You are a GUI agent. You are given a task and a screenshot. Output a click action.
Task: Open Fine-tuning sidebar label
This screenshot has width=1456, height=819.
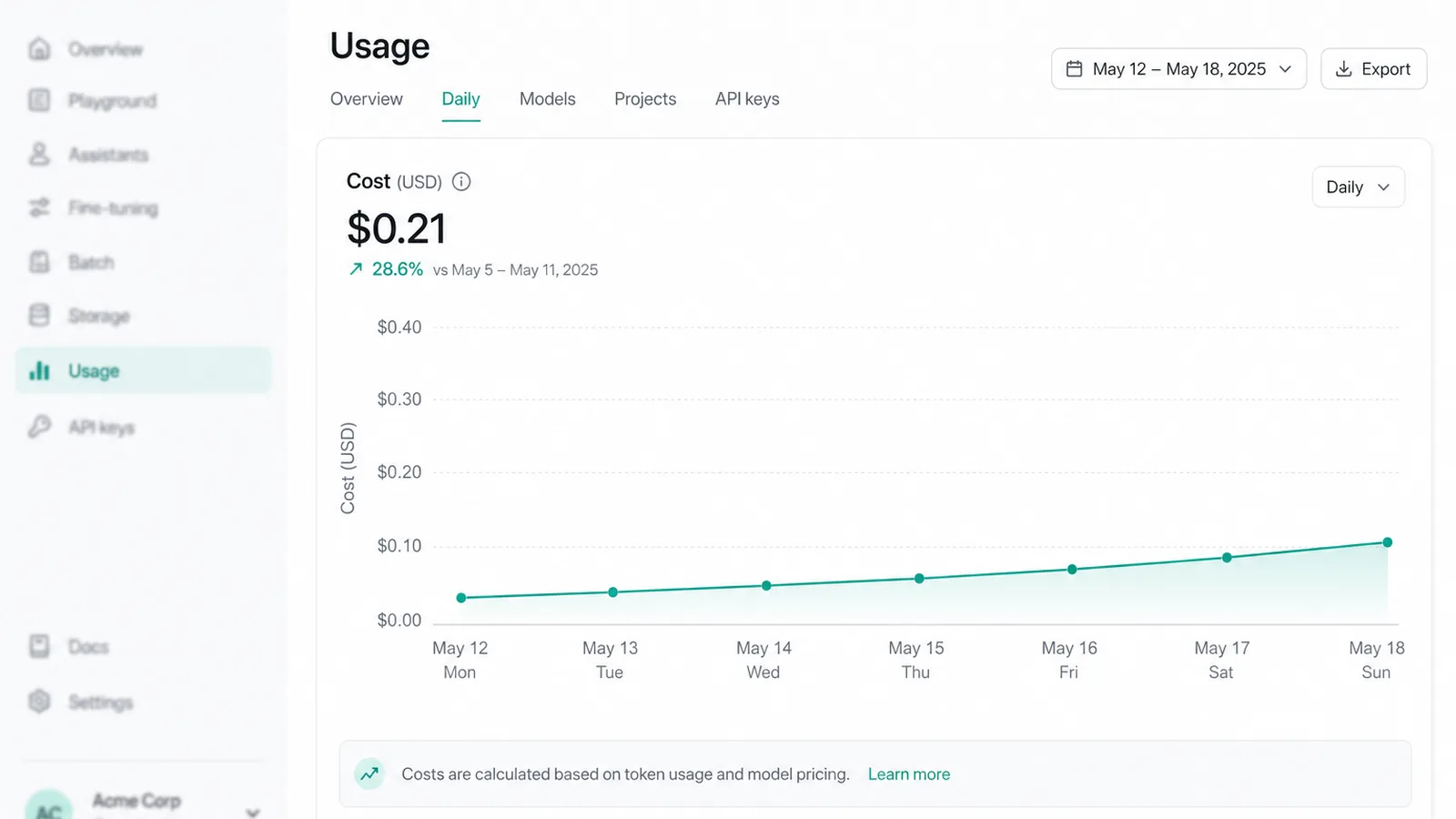pos(113,208)
